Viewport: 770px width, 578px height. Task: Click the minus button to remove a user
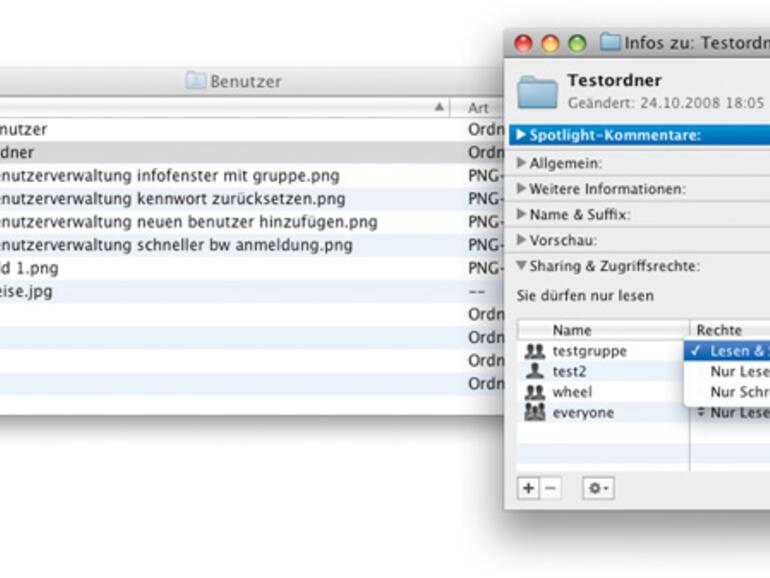click(x=550, y=488)
